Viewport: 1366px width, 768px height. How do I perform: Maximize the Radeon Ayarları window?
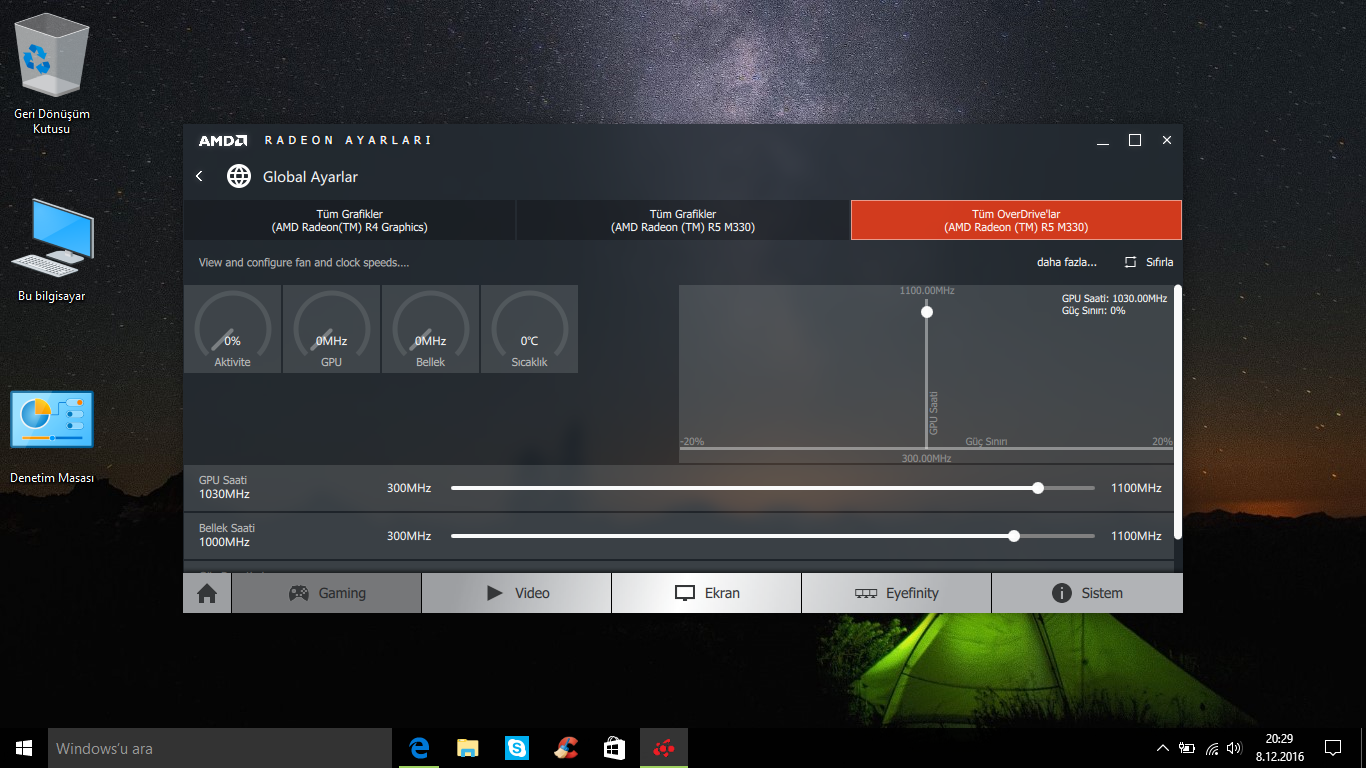click(x=1135, y=141)
